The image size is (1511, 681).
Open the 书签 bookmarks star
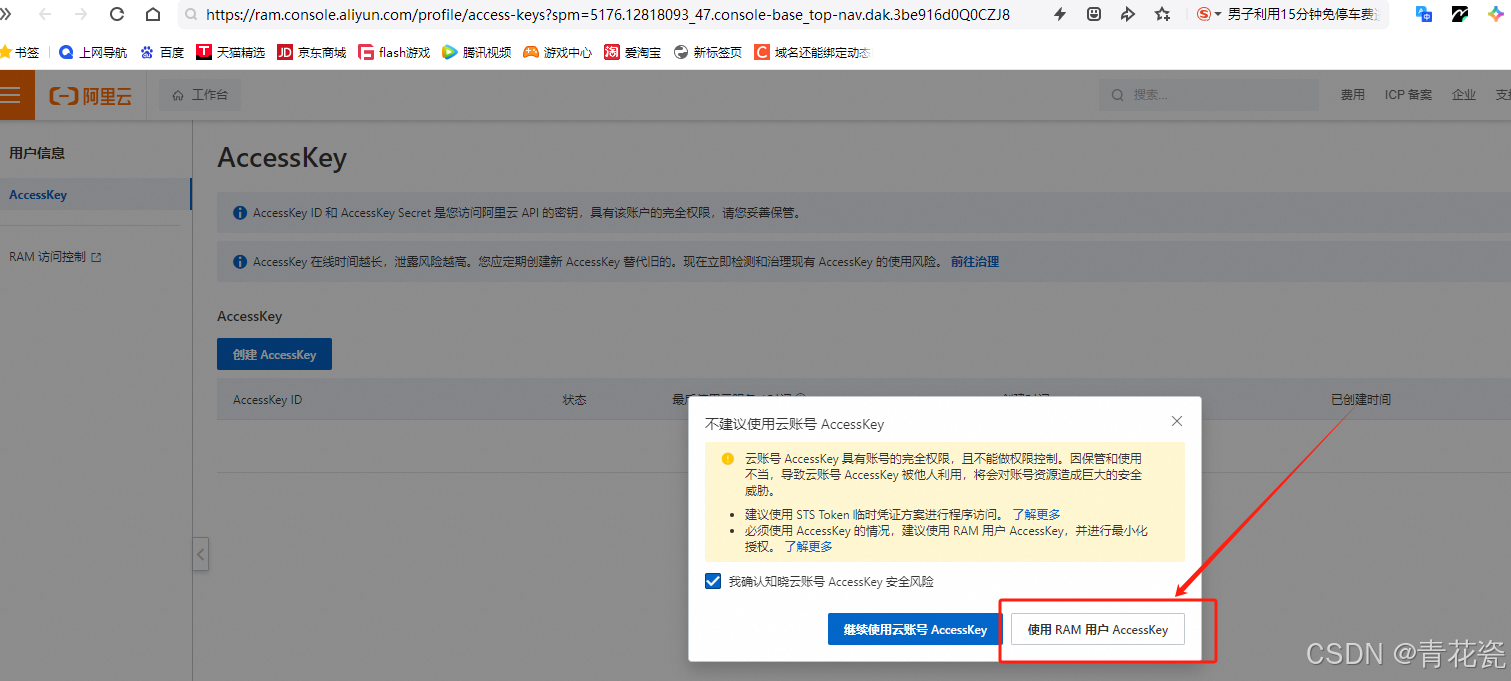coord(20,52)
